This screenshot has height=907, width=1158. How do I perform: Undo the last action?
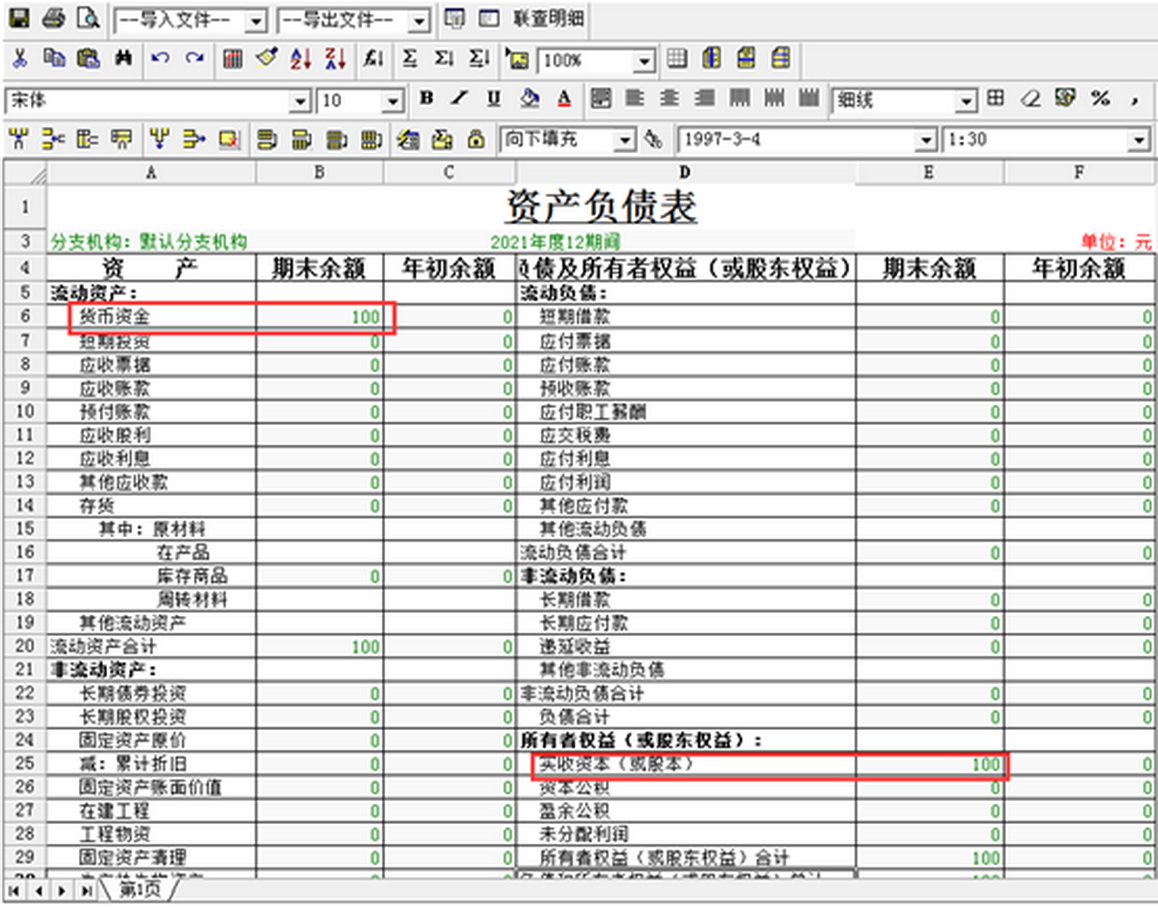coord(159,59)
